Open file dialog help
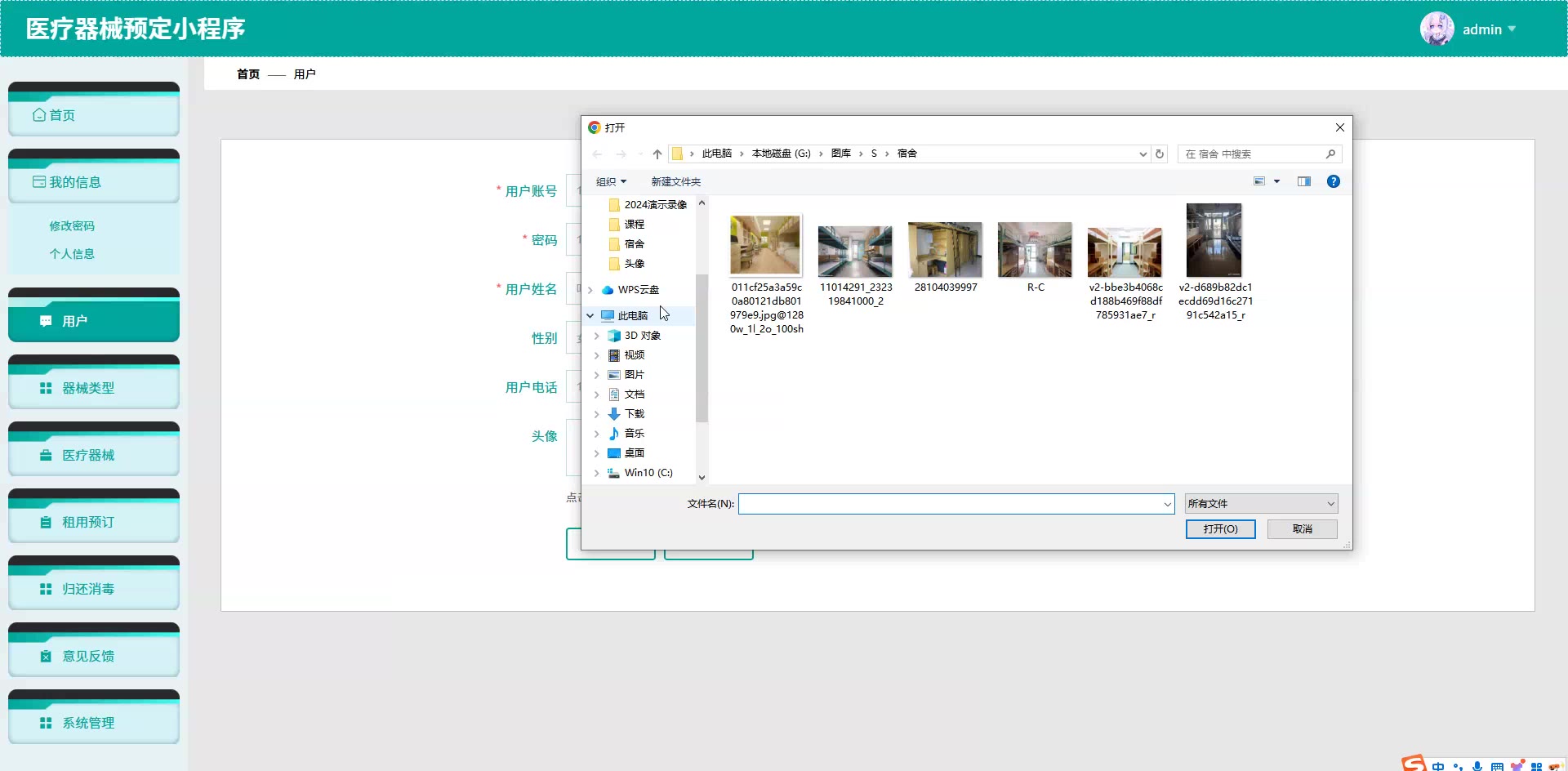 [1334, 181]
